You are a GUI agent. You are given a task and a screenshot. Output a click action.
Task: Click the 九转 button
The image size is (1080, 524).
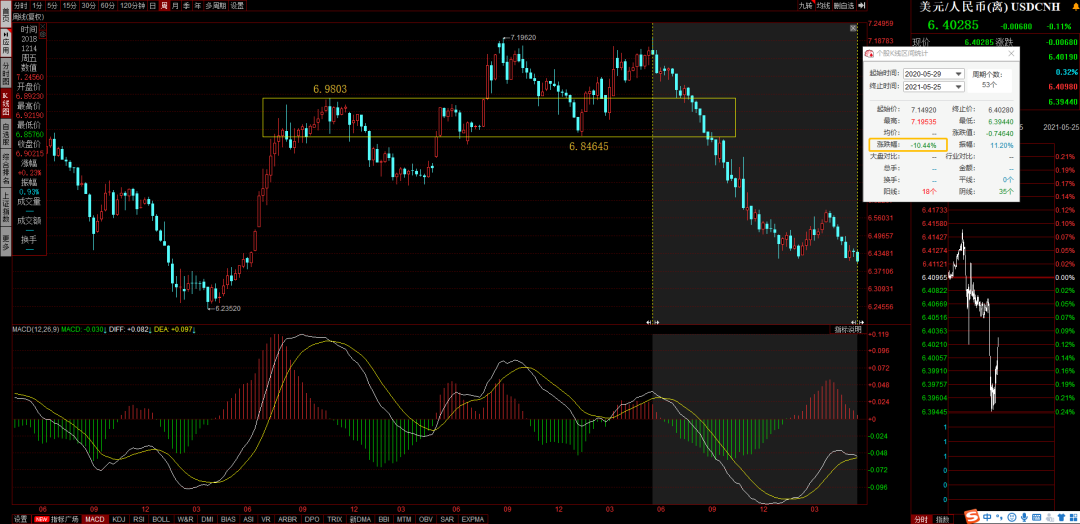click(x=806, y=6)
